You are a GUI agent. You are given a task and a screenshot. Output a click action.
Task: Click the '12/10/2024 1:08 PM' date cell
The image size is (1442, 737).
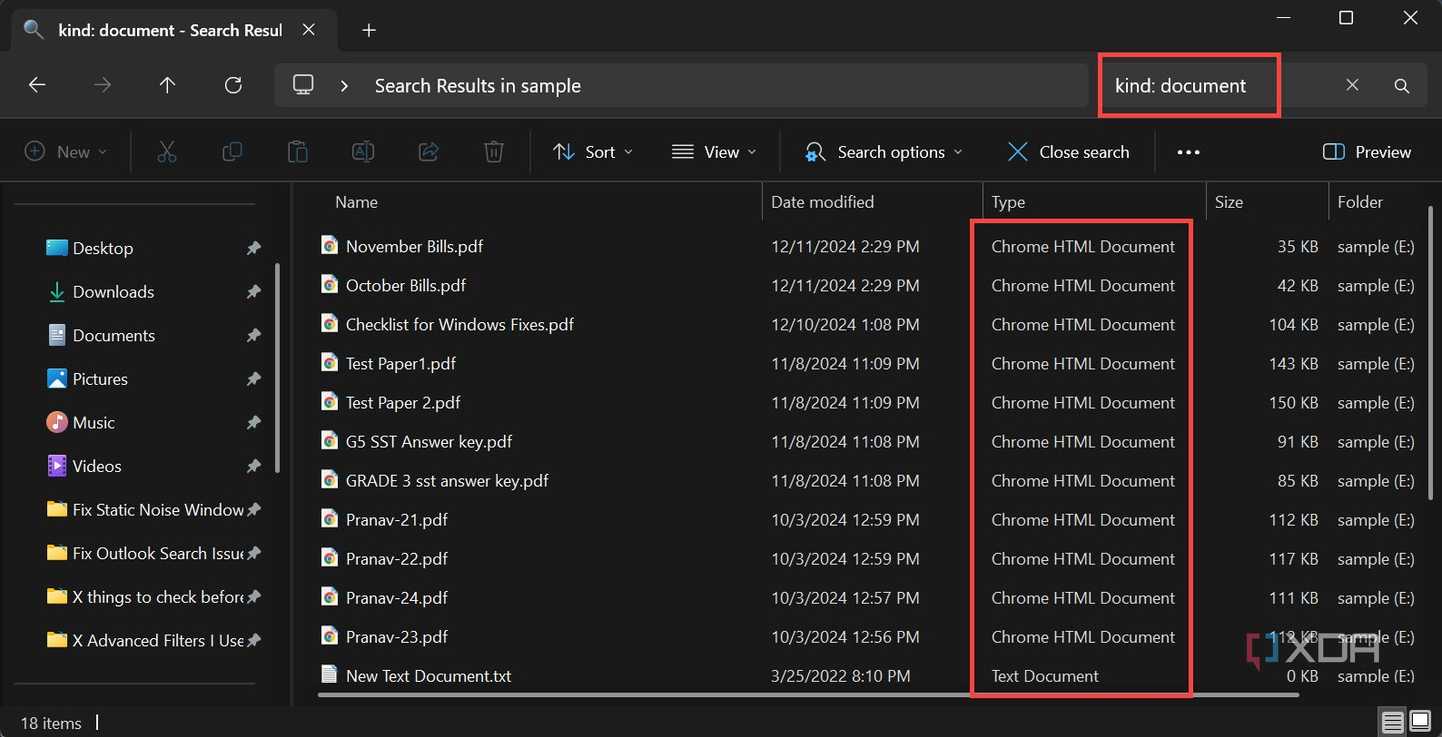[x=845, y=324]
